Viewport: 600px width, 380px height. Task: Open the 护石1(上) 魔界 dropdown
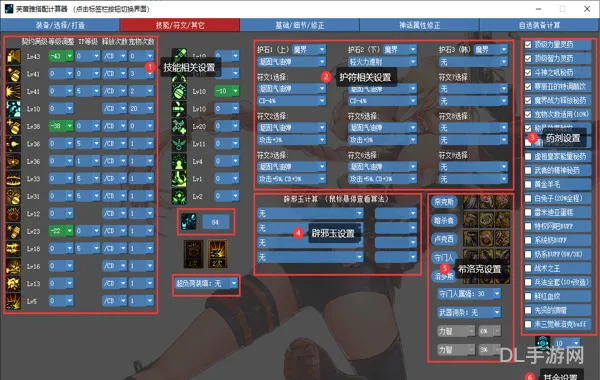309,49
